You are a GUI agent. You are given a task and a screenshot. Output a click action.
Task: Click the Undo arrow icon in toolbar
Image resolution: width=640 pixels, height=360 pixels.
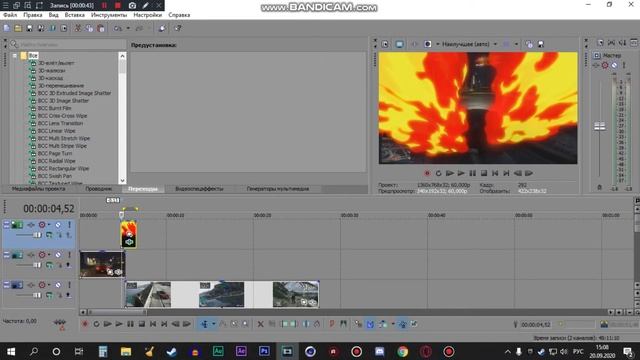pos(118,28)
